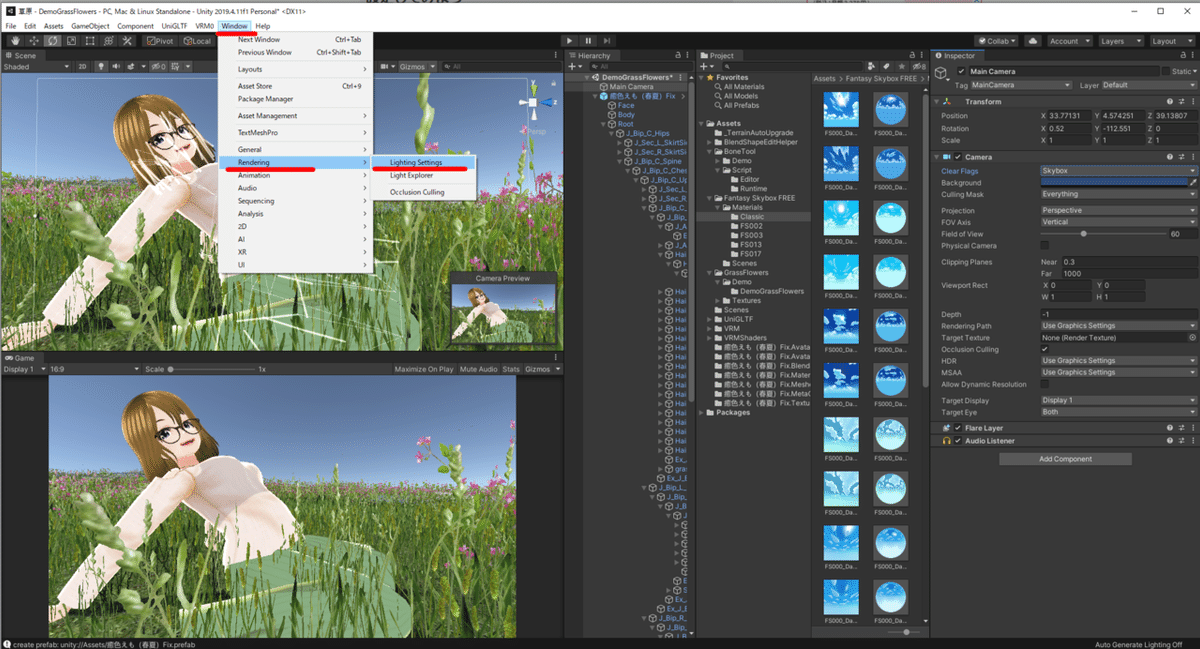Open Camera component presets icon
Viewport: 1200px width, 649px height.
[x=1181, y=157]
